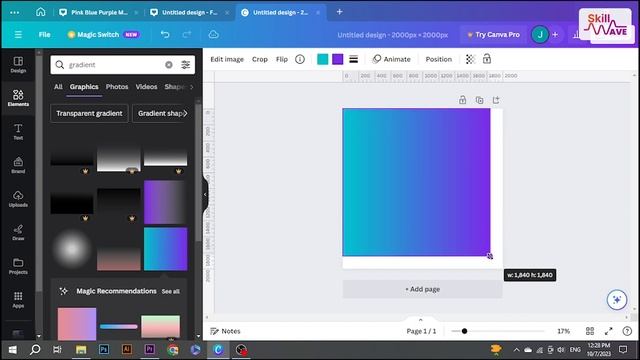Open the Canva assistant magic button
The width and height of the screenshot is (640, 360).
[x=617, y=300]
